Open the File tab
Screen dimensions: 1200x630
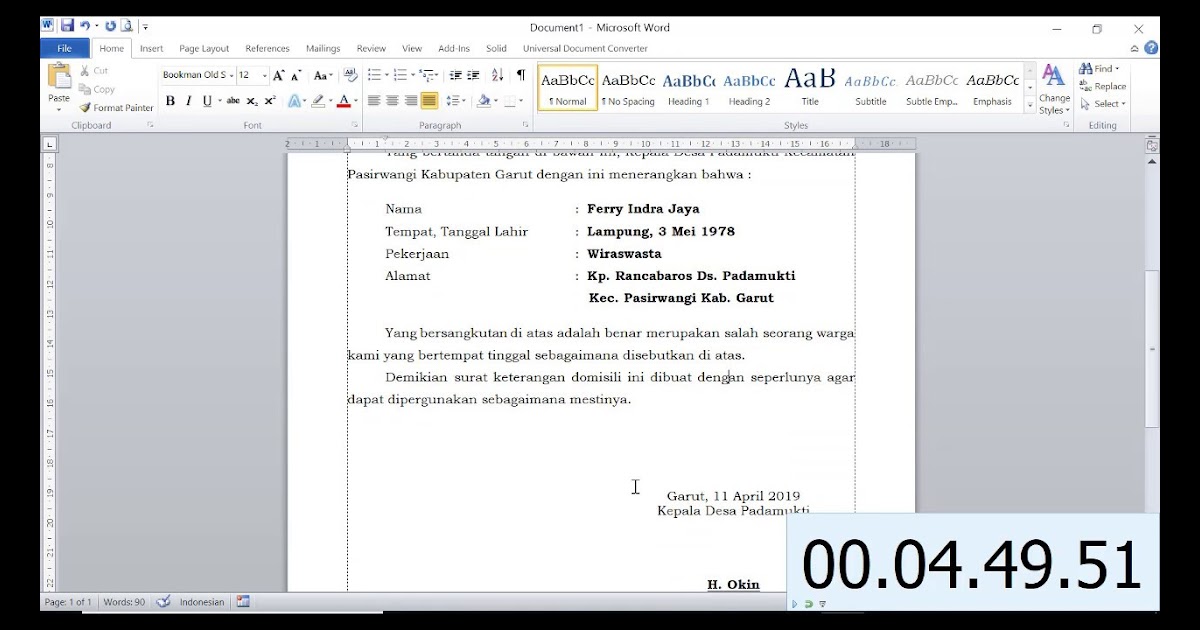[65, 48]
